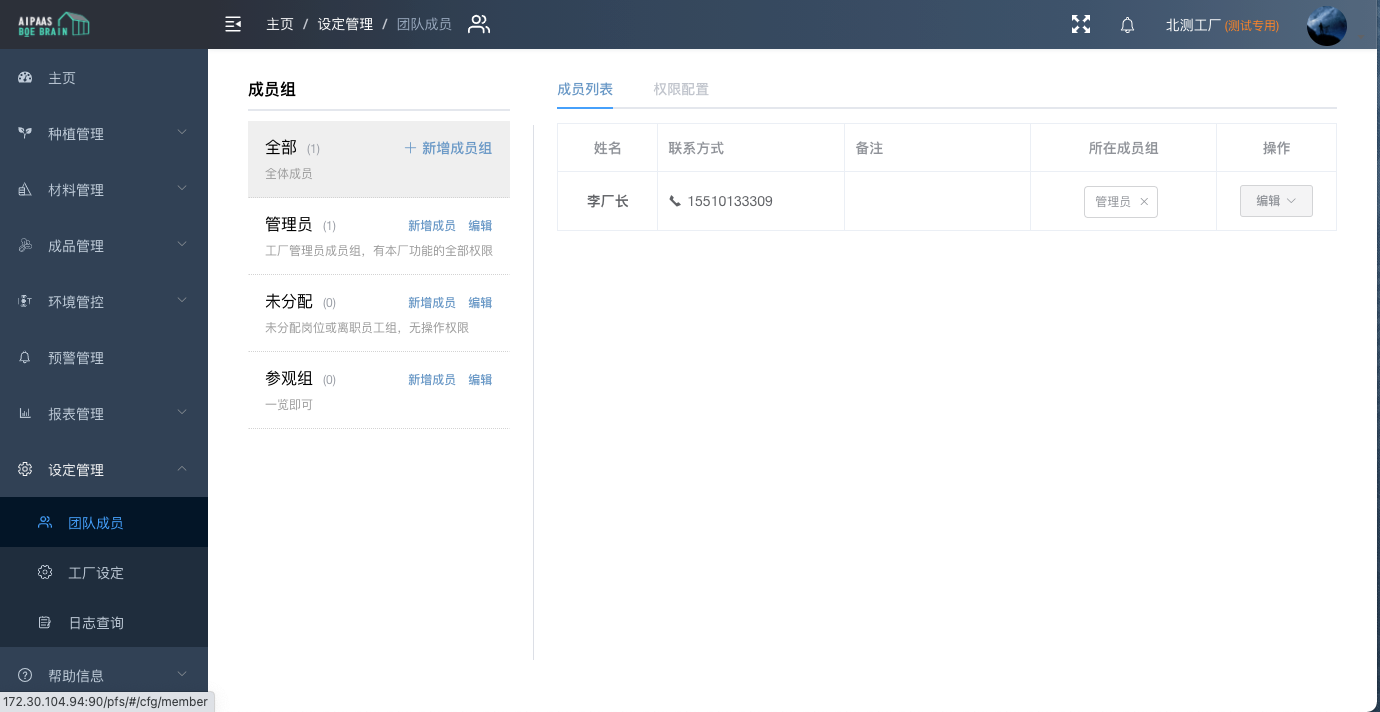Click the question mark icon for 帮助信息

pyautogui.click(x=26, y=676)
